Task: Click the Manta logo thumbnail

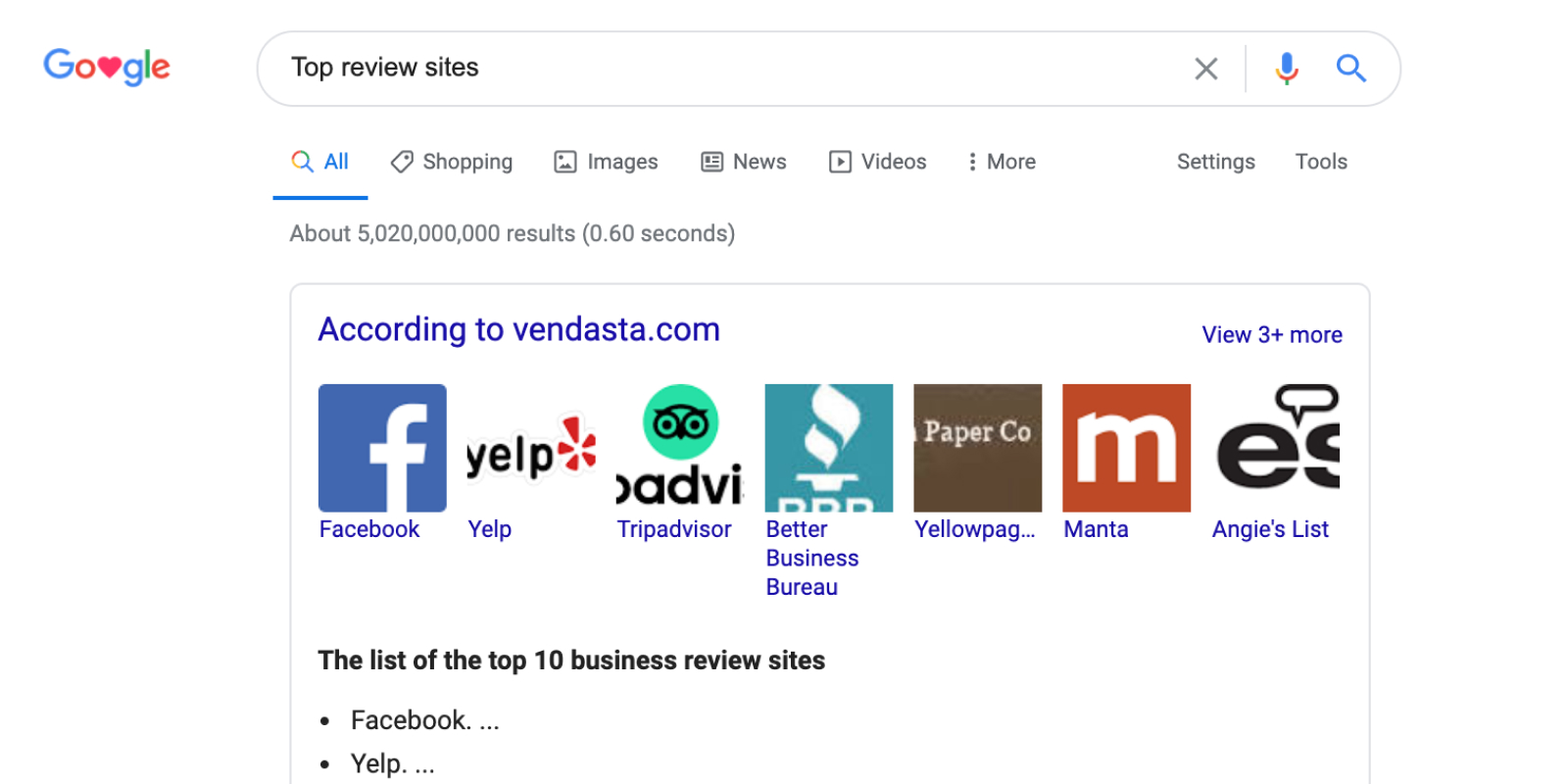Action: tap(1125, 447)
